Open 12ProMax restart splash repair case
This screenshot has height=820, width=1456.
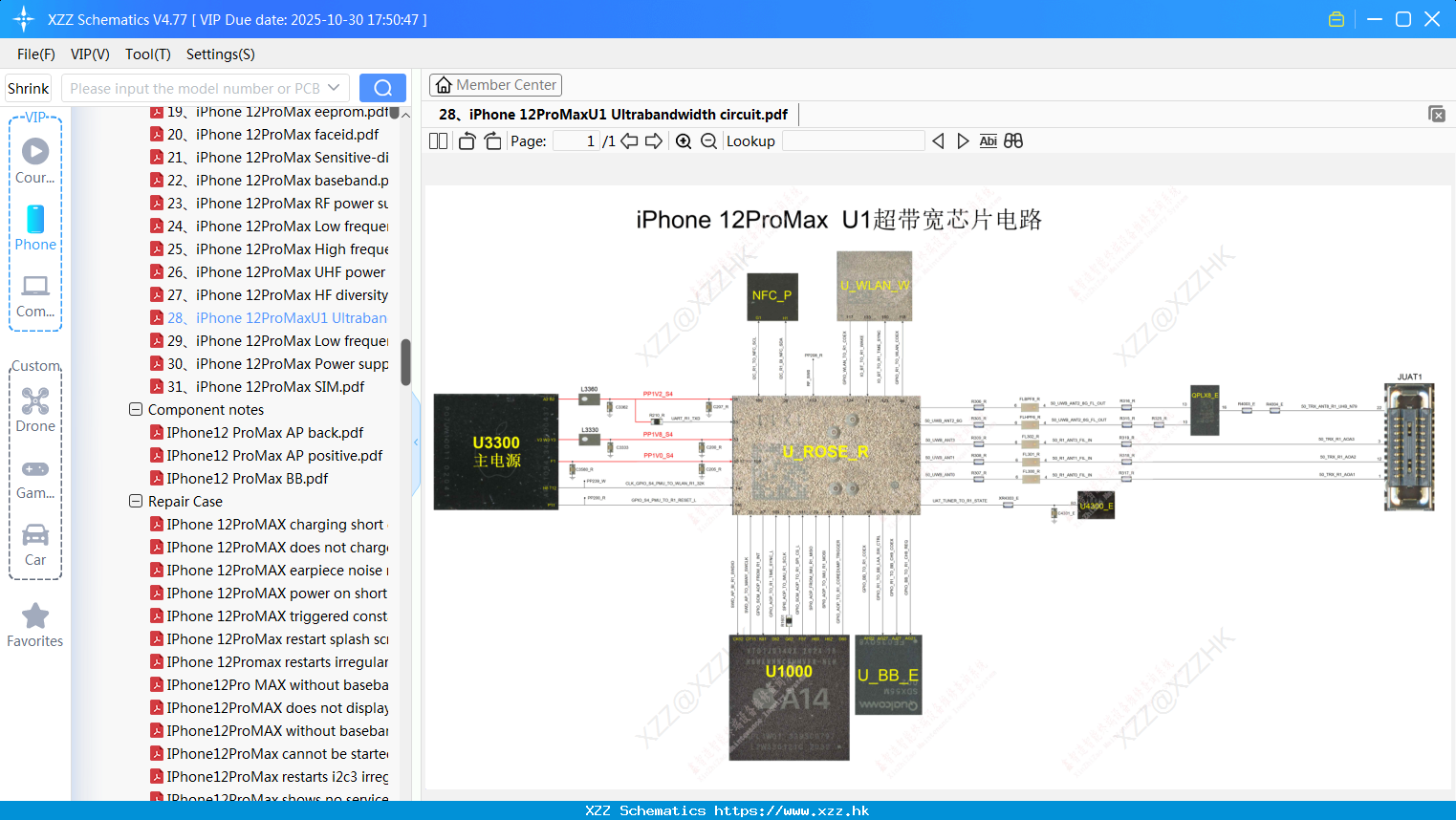pos(270,639)
